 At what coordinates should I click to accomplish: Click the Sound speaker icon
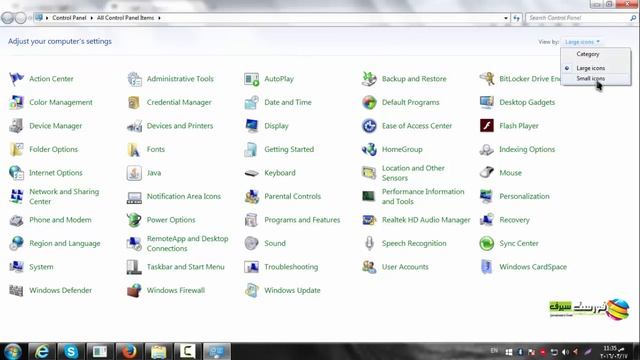point(251,243)
